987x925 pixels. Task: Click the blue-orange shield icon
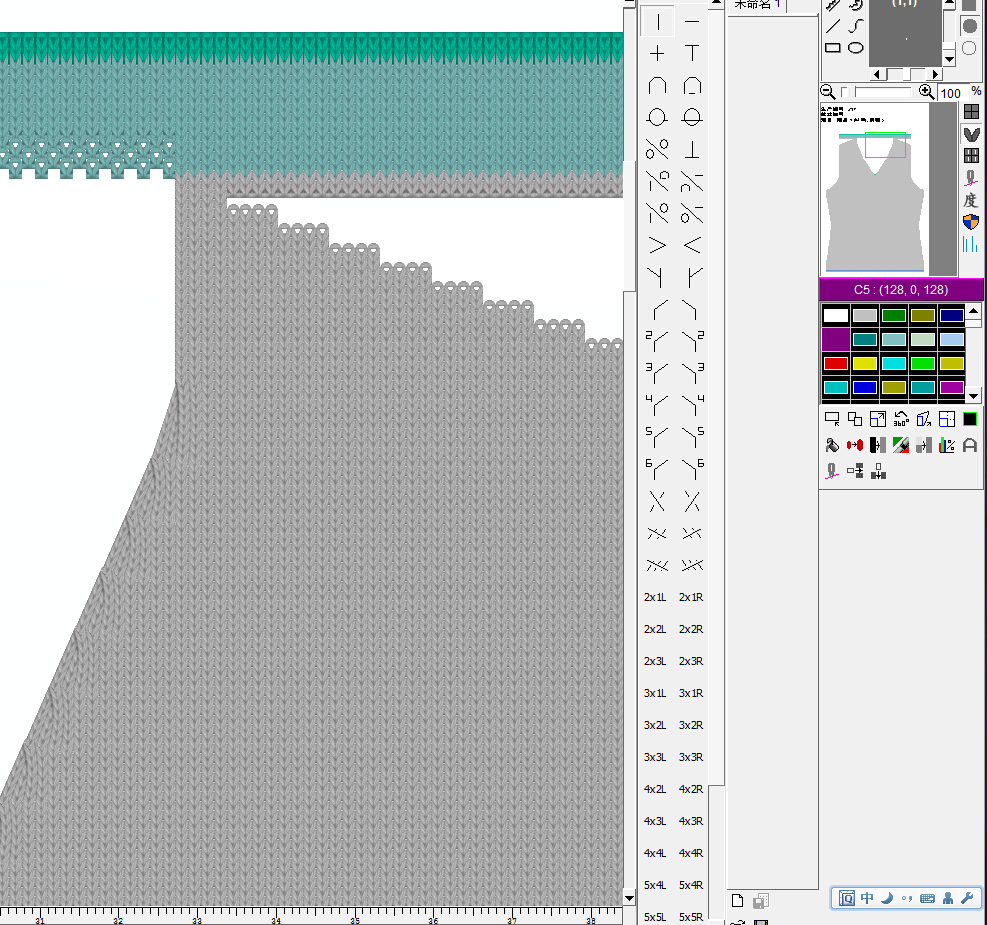tap(971, 222)
